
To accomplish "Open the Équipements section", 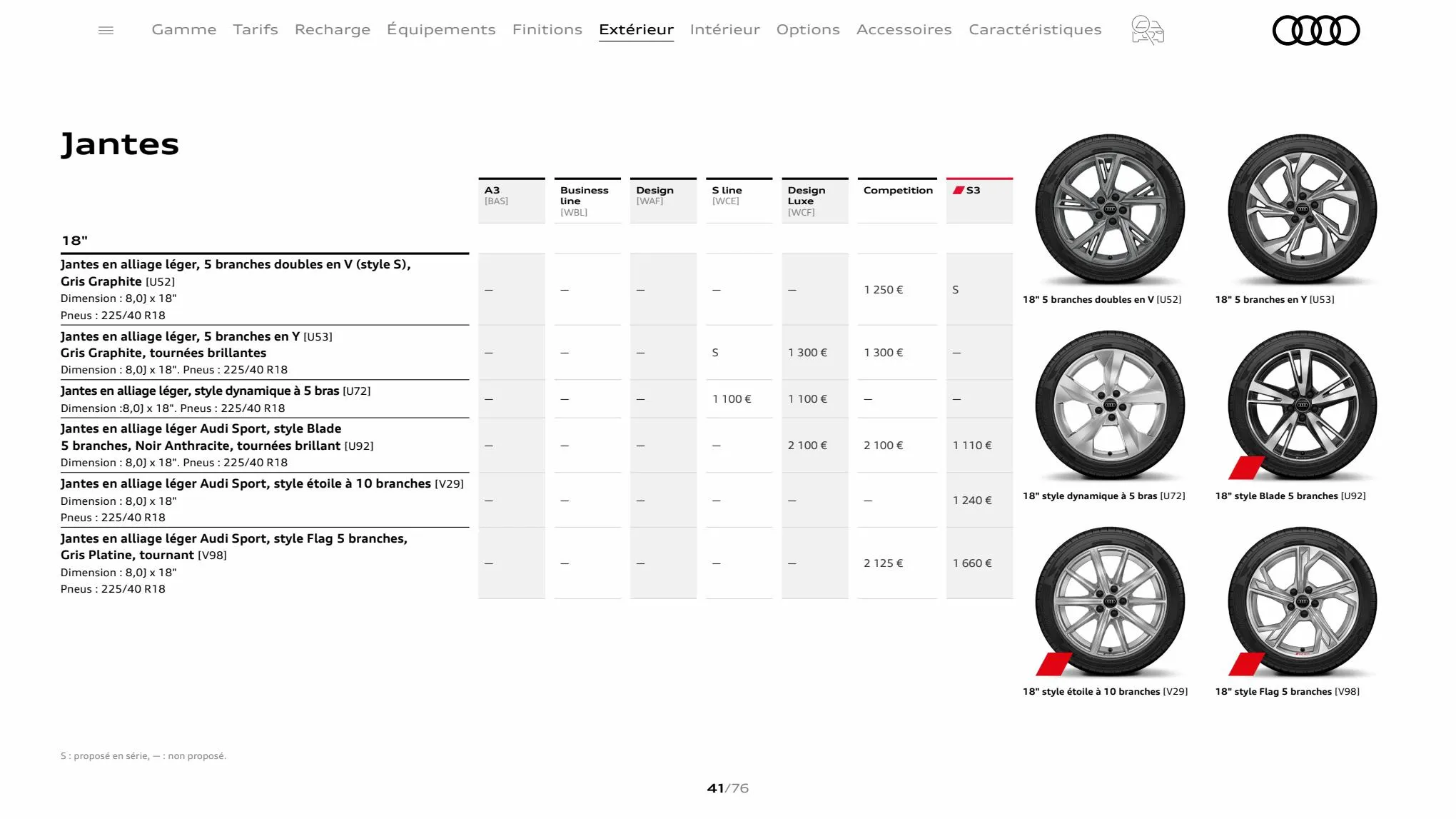I will point(441,29).
